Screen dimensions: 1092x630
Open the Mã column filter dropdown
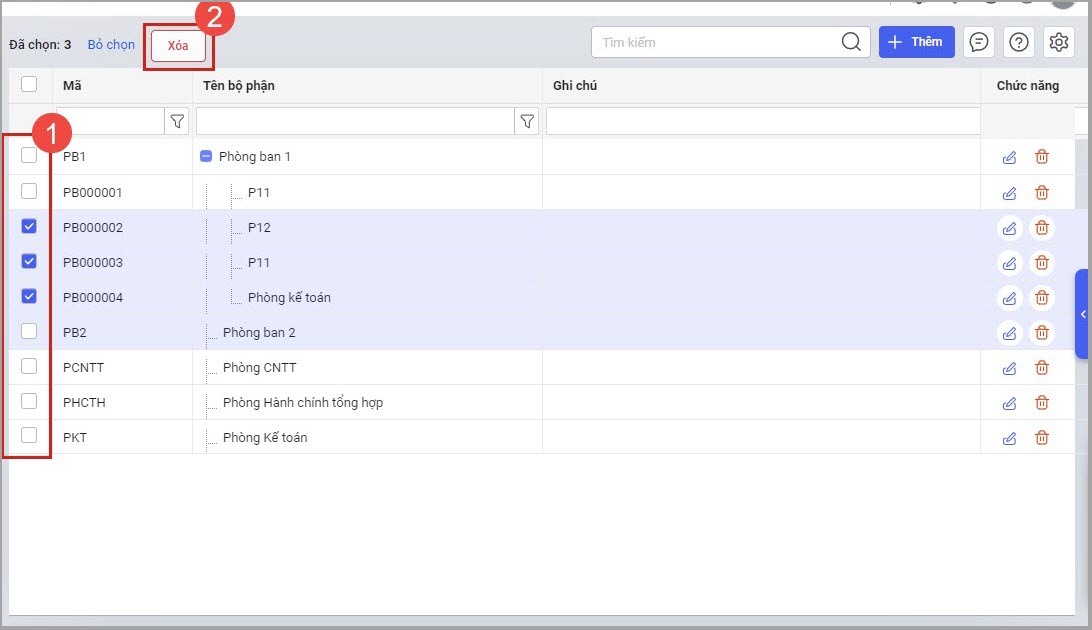click(177, 122)
